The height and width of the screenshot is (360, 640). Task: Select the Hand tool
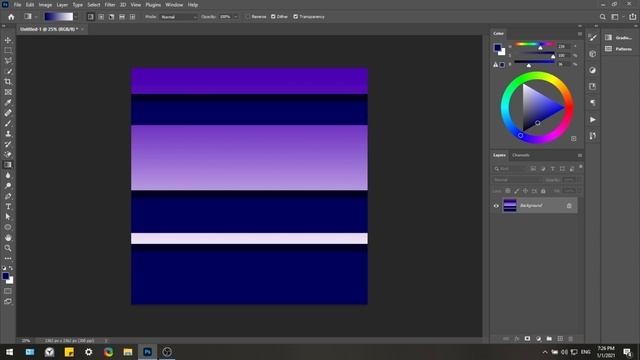pos(8,238)
